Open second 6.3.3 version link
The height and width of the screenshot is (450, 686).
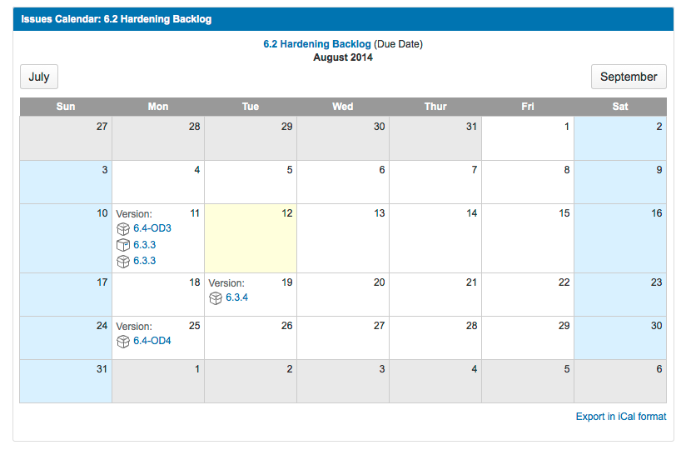144,261
